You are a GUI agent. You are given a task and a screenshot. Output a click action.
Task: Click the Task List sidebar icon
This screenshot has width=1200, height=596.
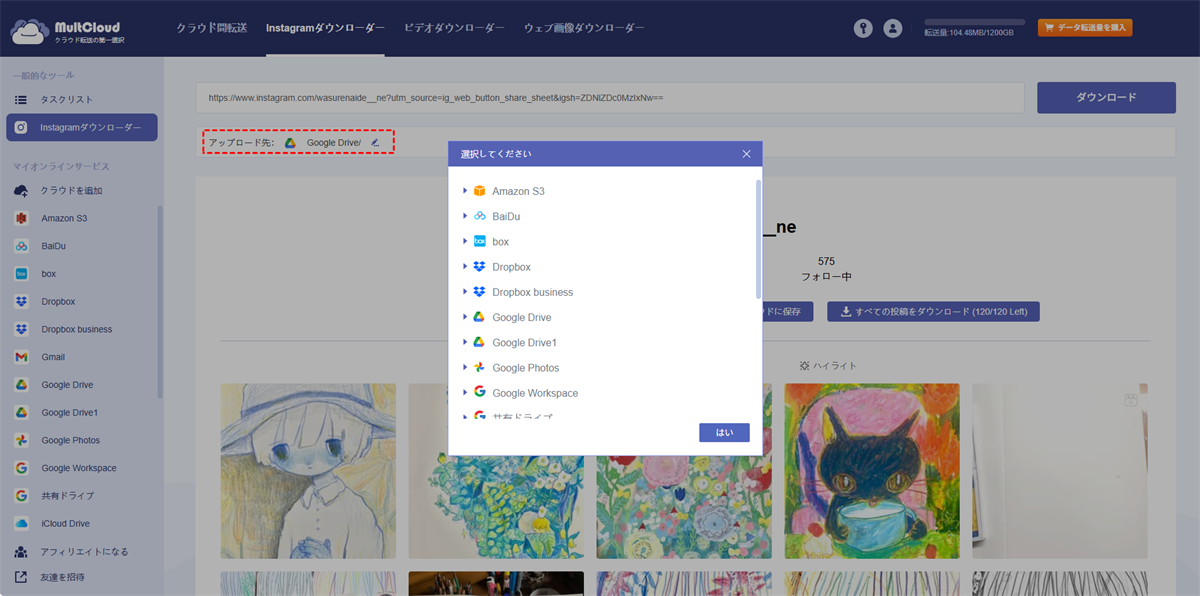[21, 100]
